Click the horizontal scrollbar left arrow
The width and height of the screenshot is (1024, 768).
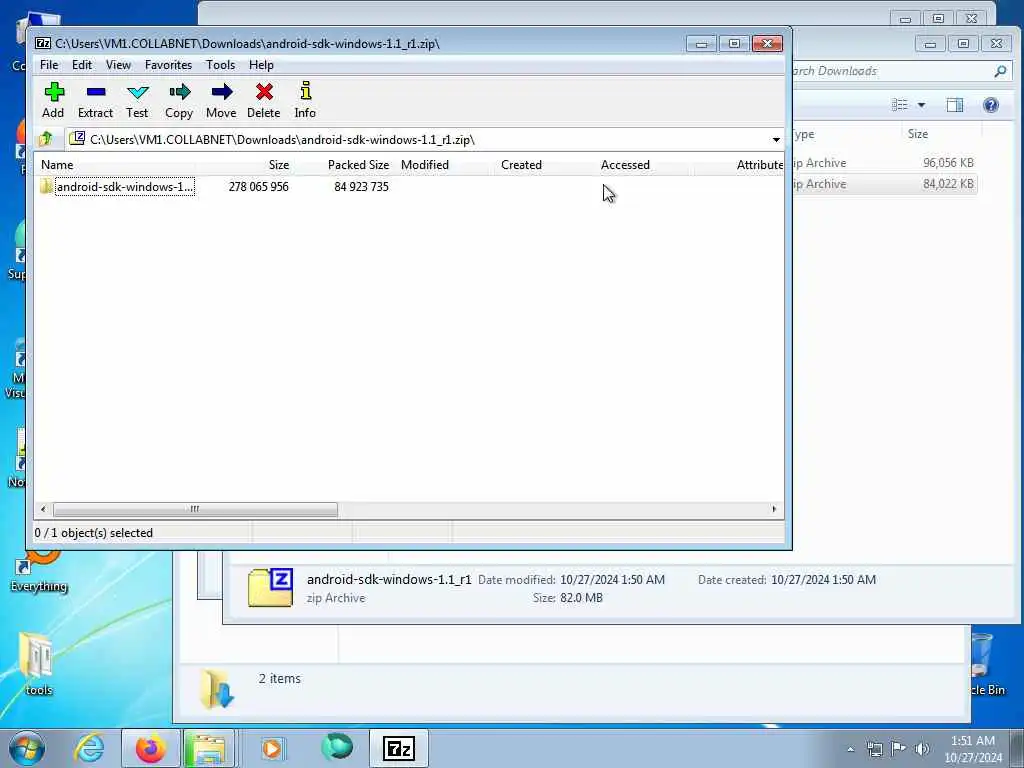(x=43, y=509)
